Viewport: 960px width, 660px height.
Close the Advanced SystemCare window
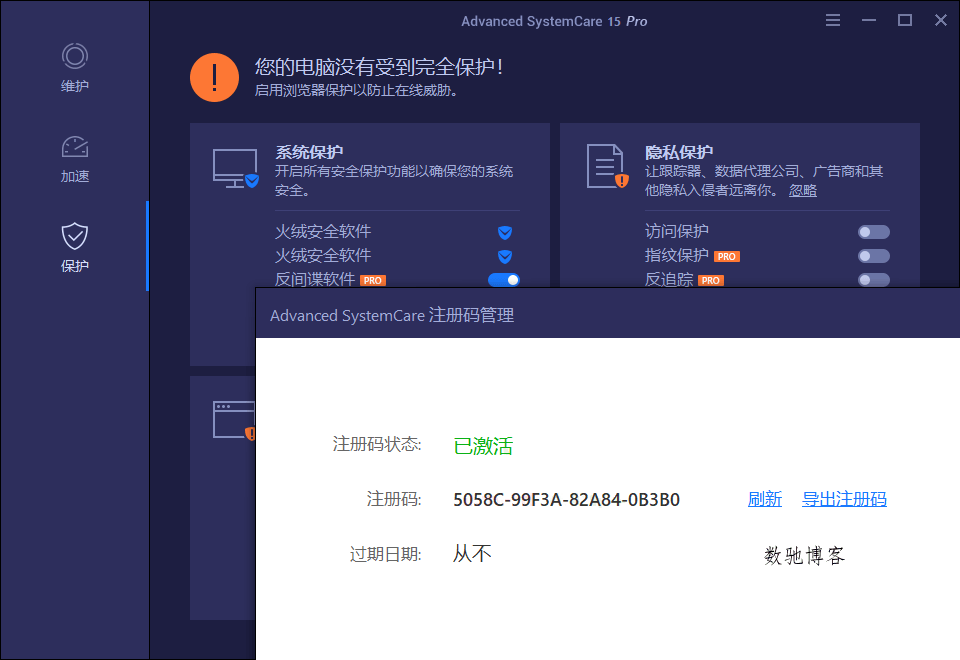click(x=941, y=20)
